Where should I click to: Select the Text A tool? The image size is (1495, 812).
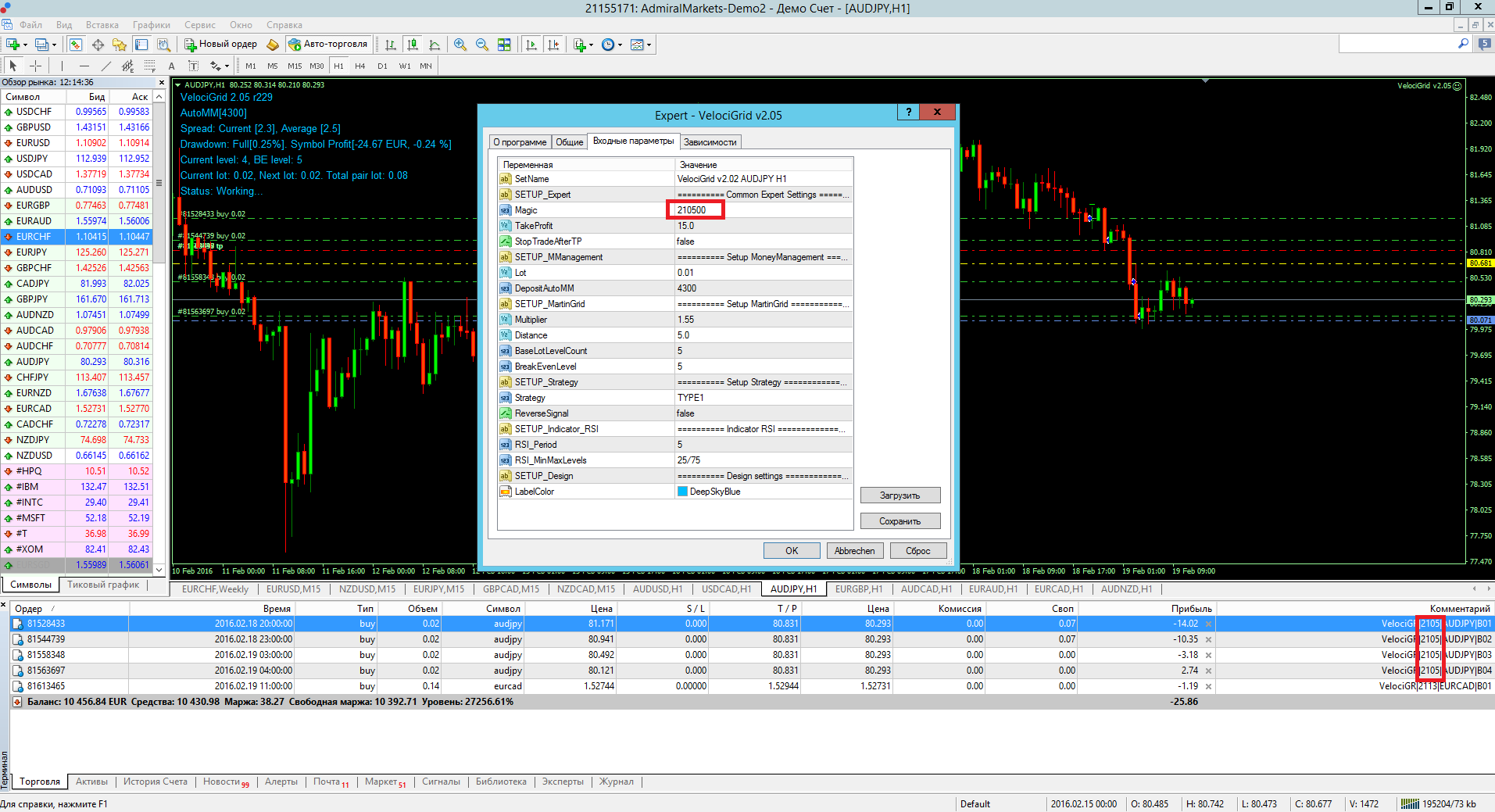[x=171, y=66]
